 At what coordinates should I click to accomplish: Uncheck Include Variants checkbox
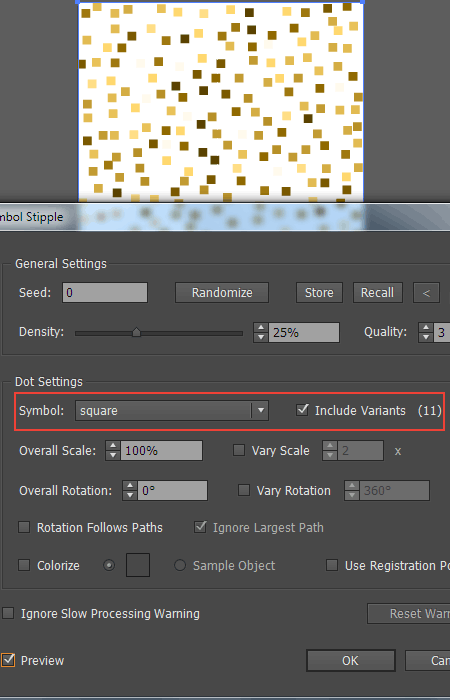point(302,409)
